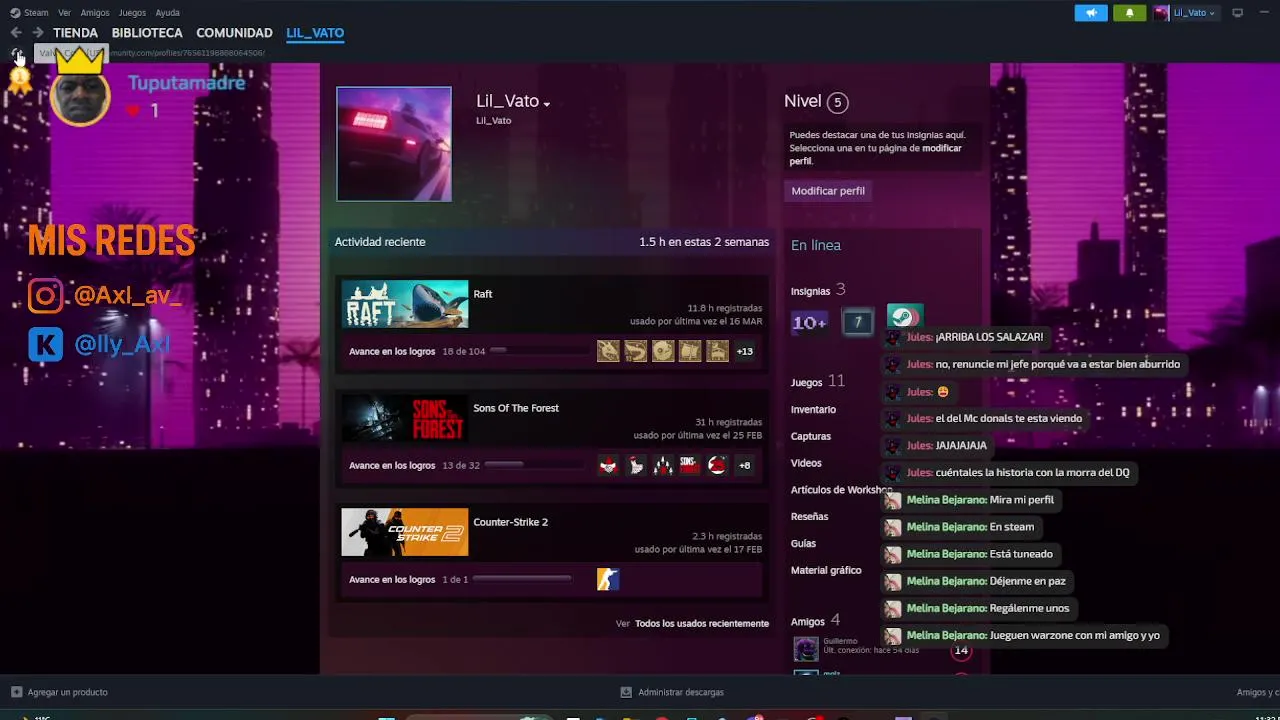Click second Sons Of The Forest achievement icon
The height and width of the screenshot is (720, 1280).
tap(635, 465)
